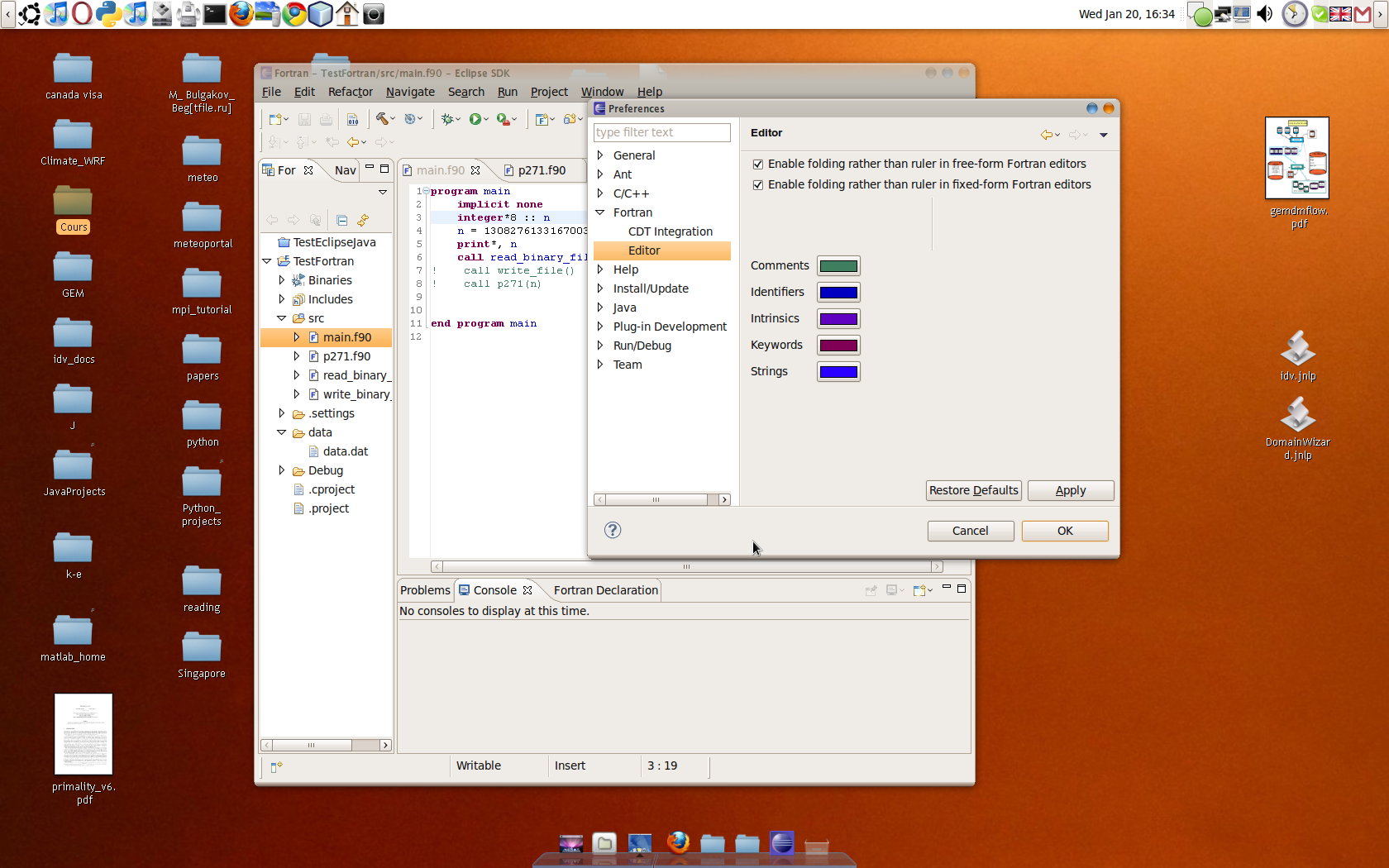
Task: Expand the Binaries node in project tree
Action: pyautogui.click(x=282, y=280)
